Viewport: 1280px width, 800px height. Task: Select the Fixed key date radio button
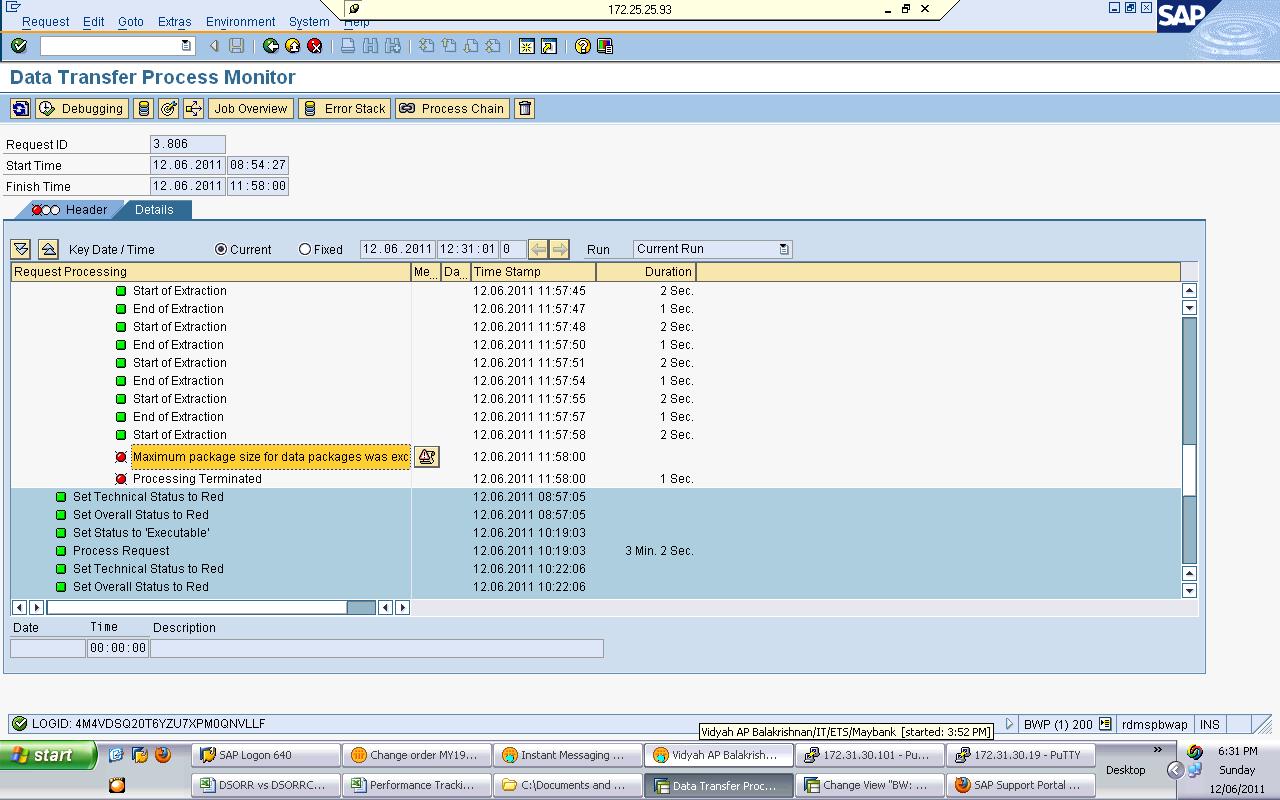(303, 249)
